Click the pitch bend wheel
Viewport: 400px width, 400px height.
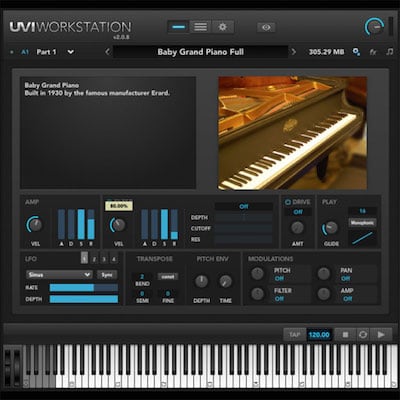tap(8, 368)
